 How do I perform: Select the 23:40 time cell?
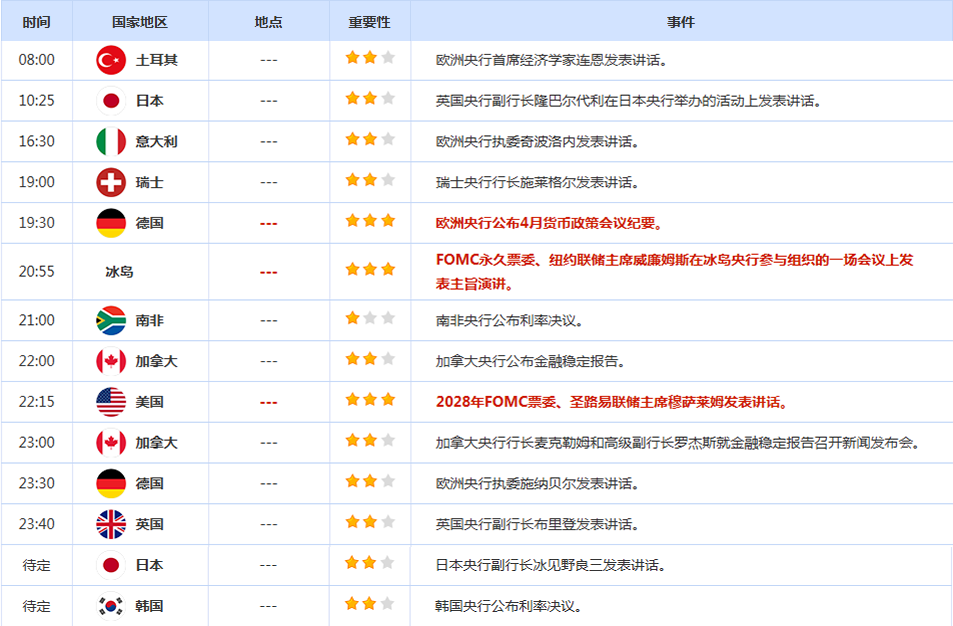36,524
